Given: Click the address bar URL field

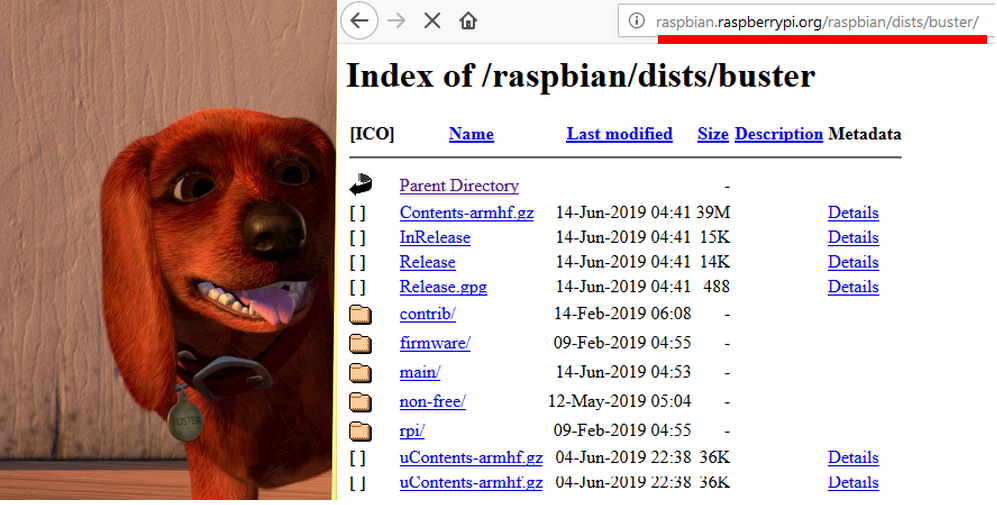Looking at the screenshot, I should [806, 22].
